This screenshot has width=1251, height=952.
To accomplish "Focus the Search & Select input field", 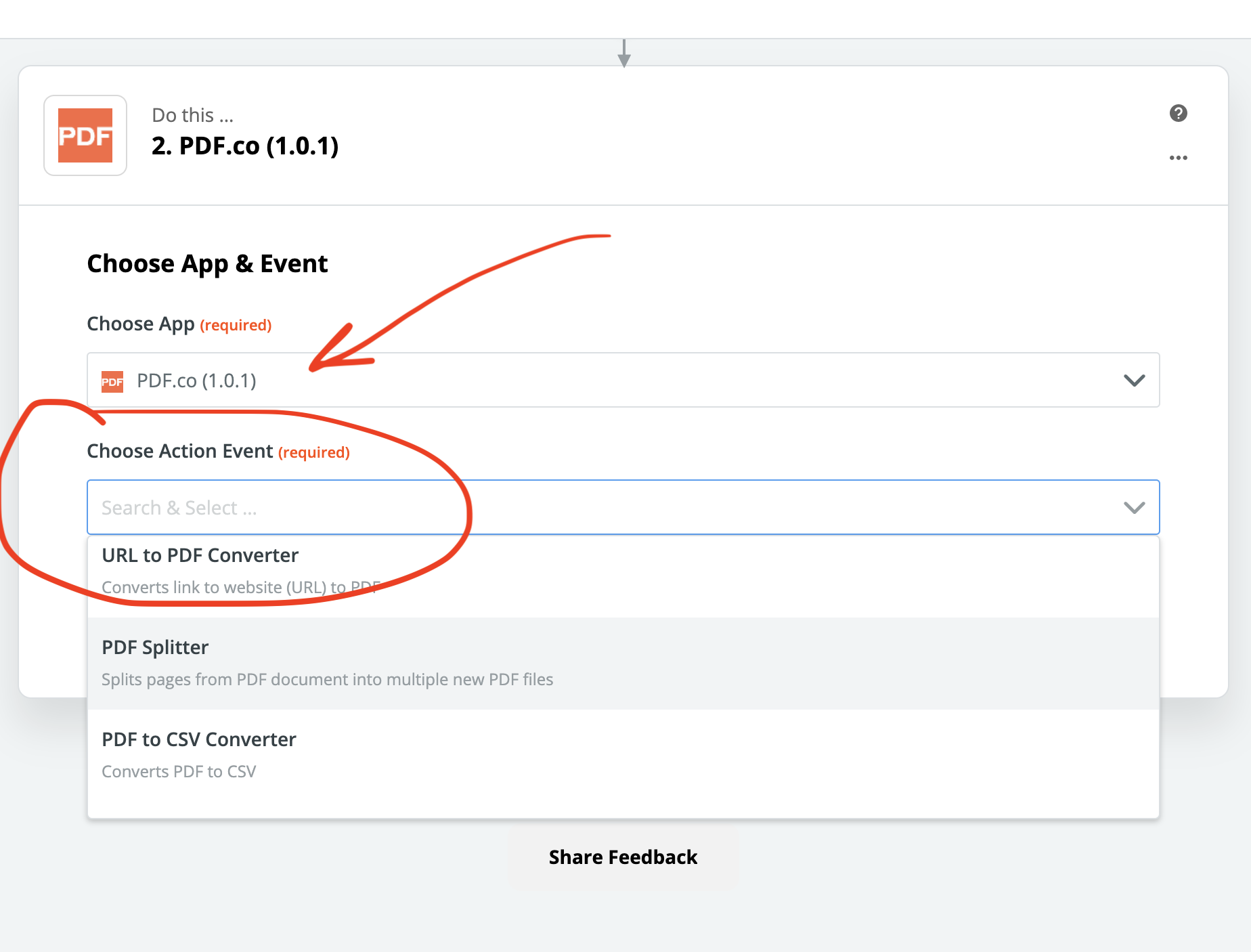I will pyautogui.click(x=623, y=507).
